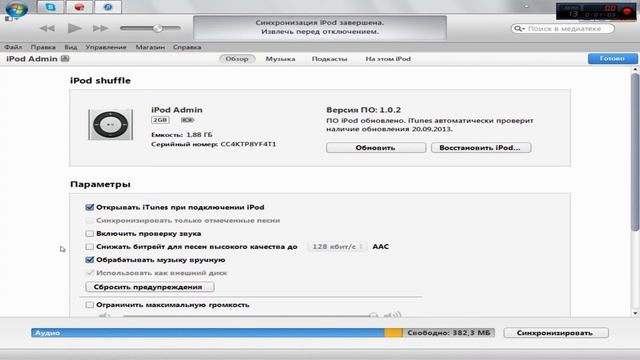Image resolution: width=640 pixels, height=360 pixels.
Task: Click the red taskbar application icon
Action: [x=79, y=7]
